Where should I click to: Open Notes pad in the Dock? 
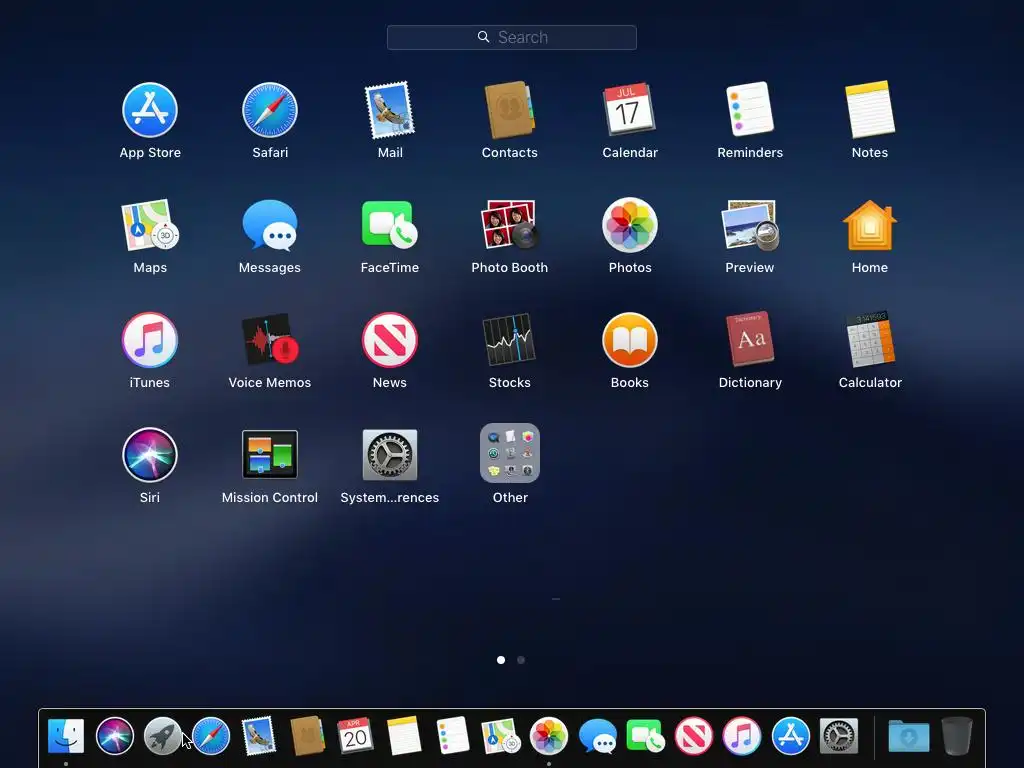coord(404,736)
